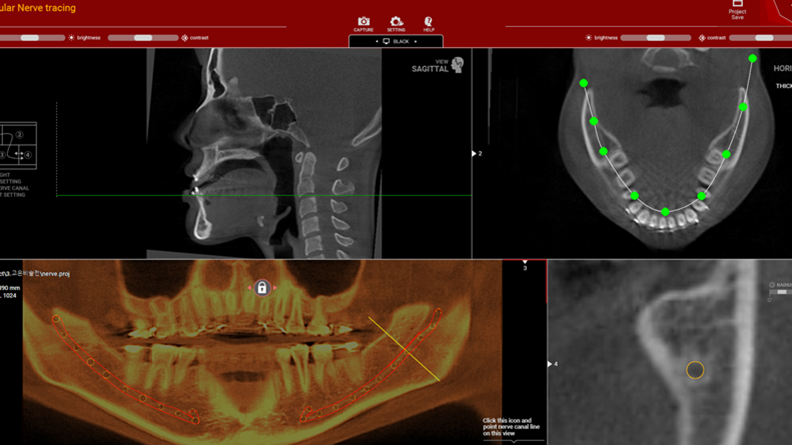Adjust the left brightness slider

pos(30,38)
